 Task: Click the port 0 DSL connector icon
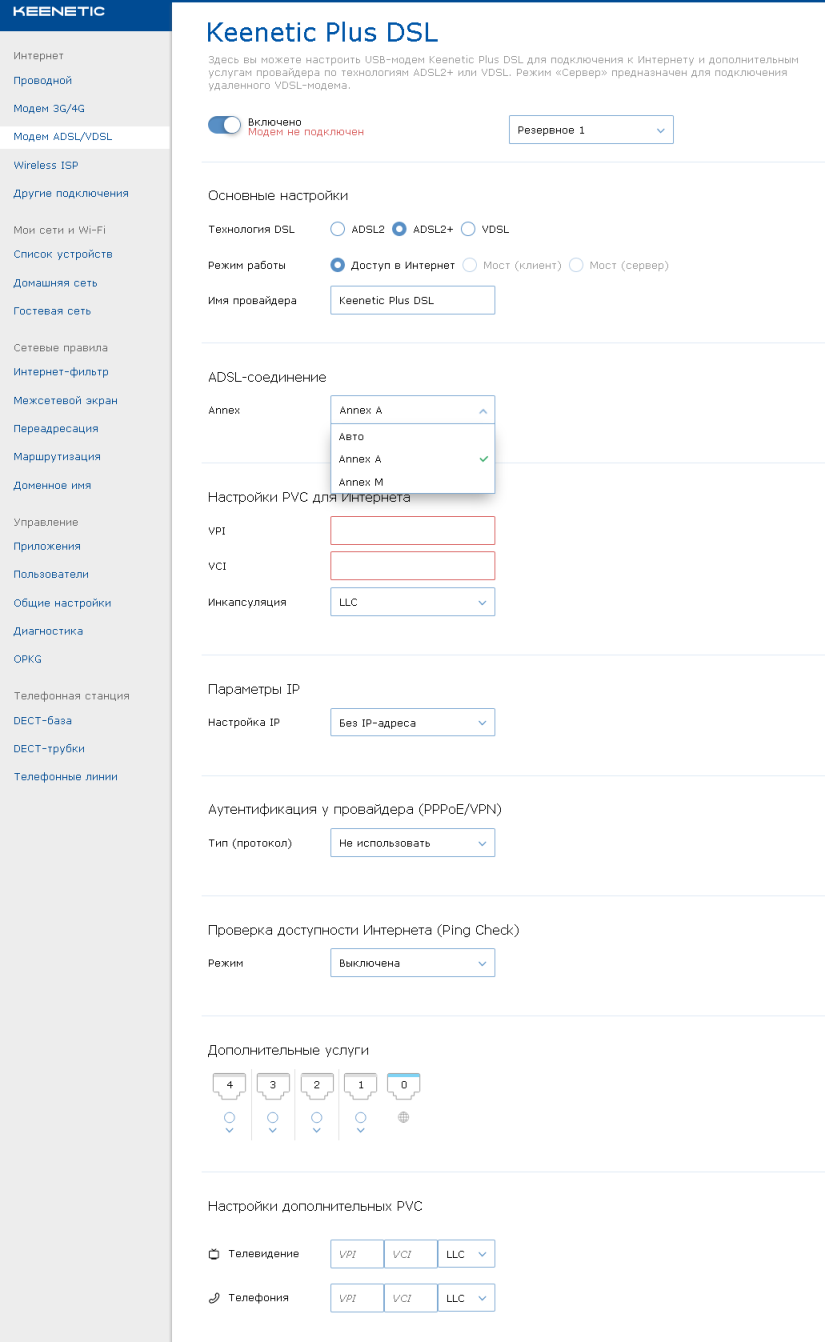point(404,1085)
